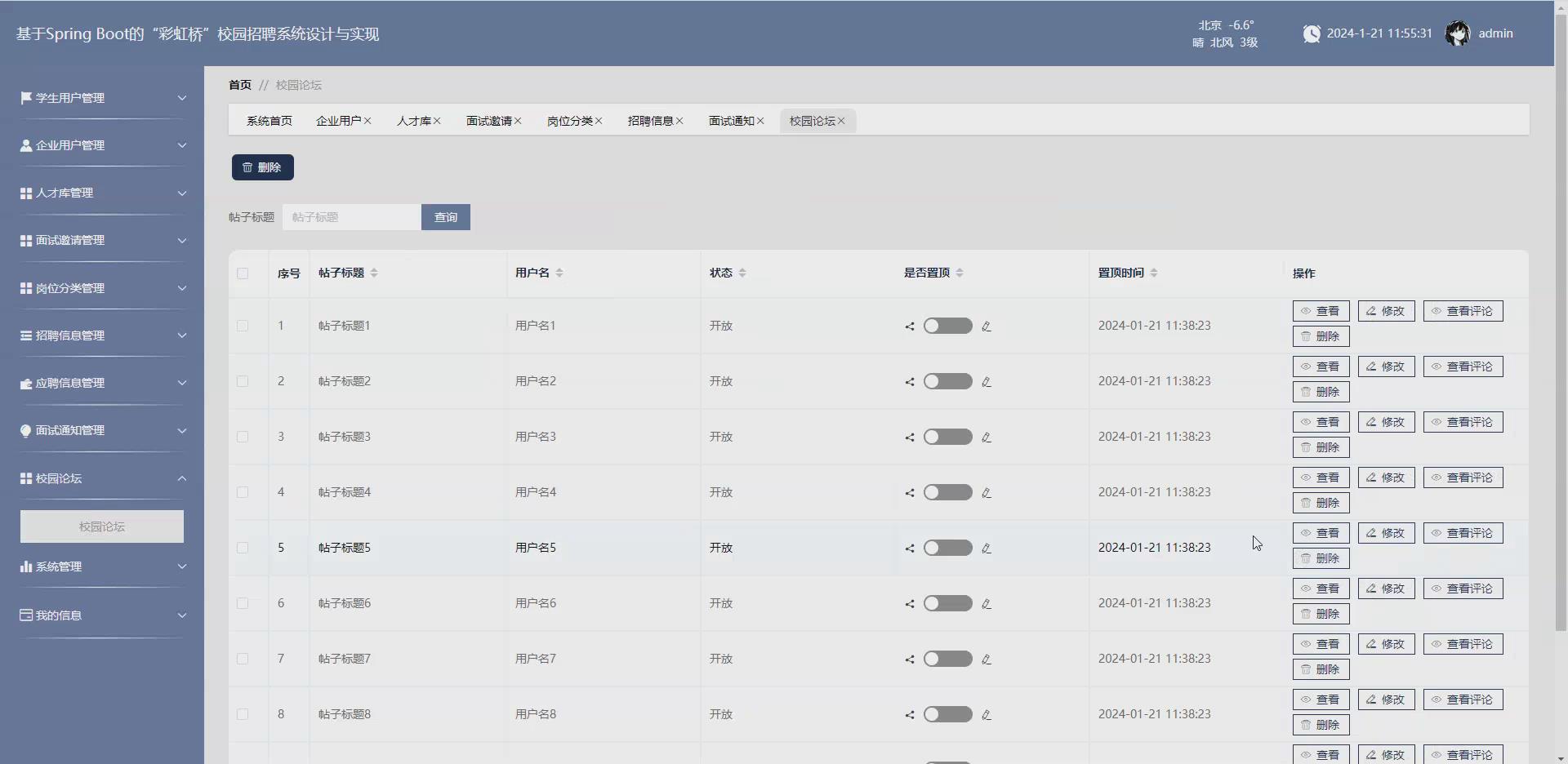Click the edit pencil icon in row 帖子标题1
Image resolution: width=1568 pixels, height=764 pixels.
click(x=987, y=326)
